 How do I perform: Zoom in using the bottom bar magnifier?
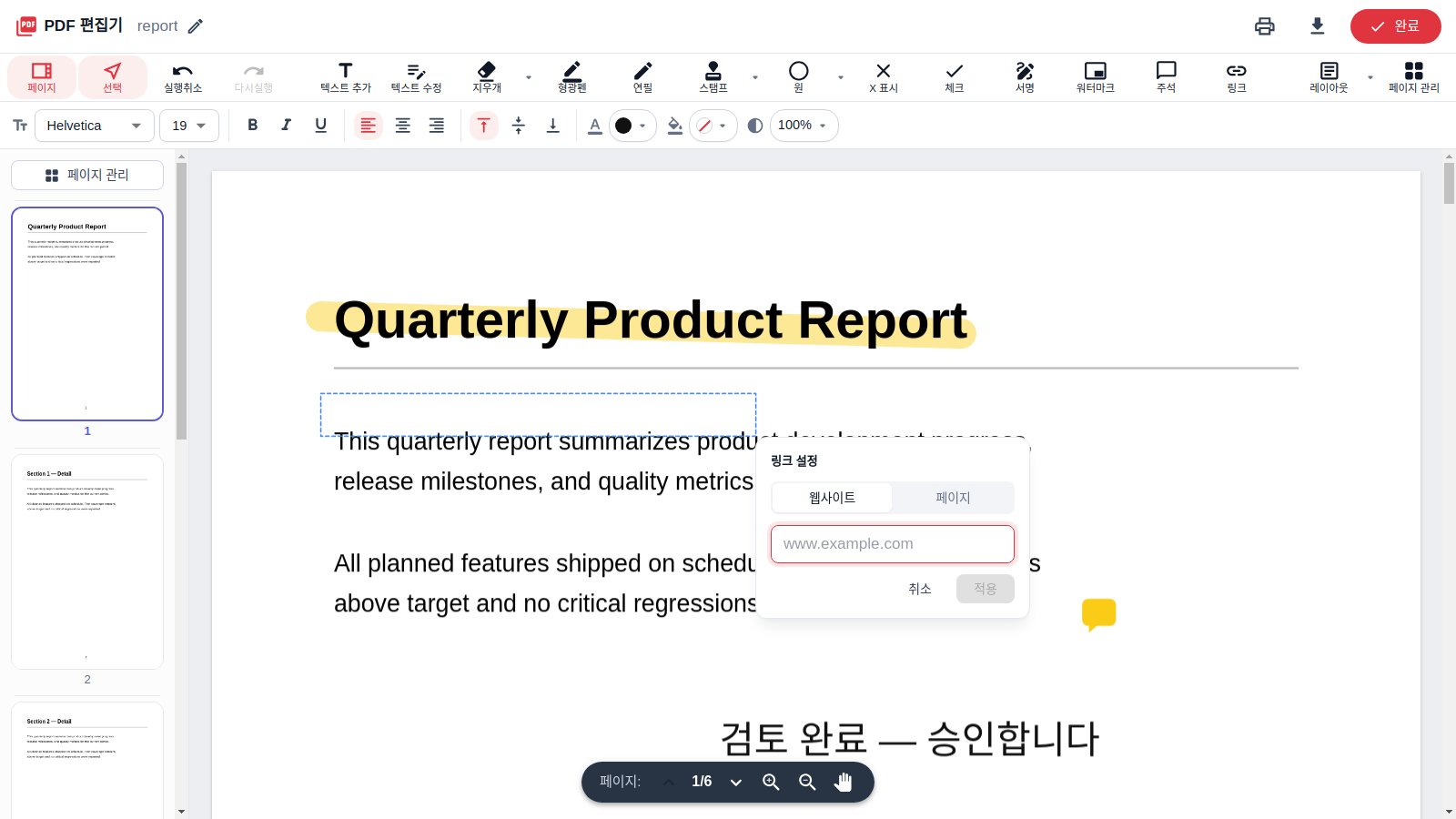771,782
